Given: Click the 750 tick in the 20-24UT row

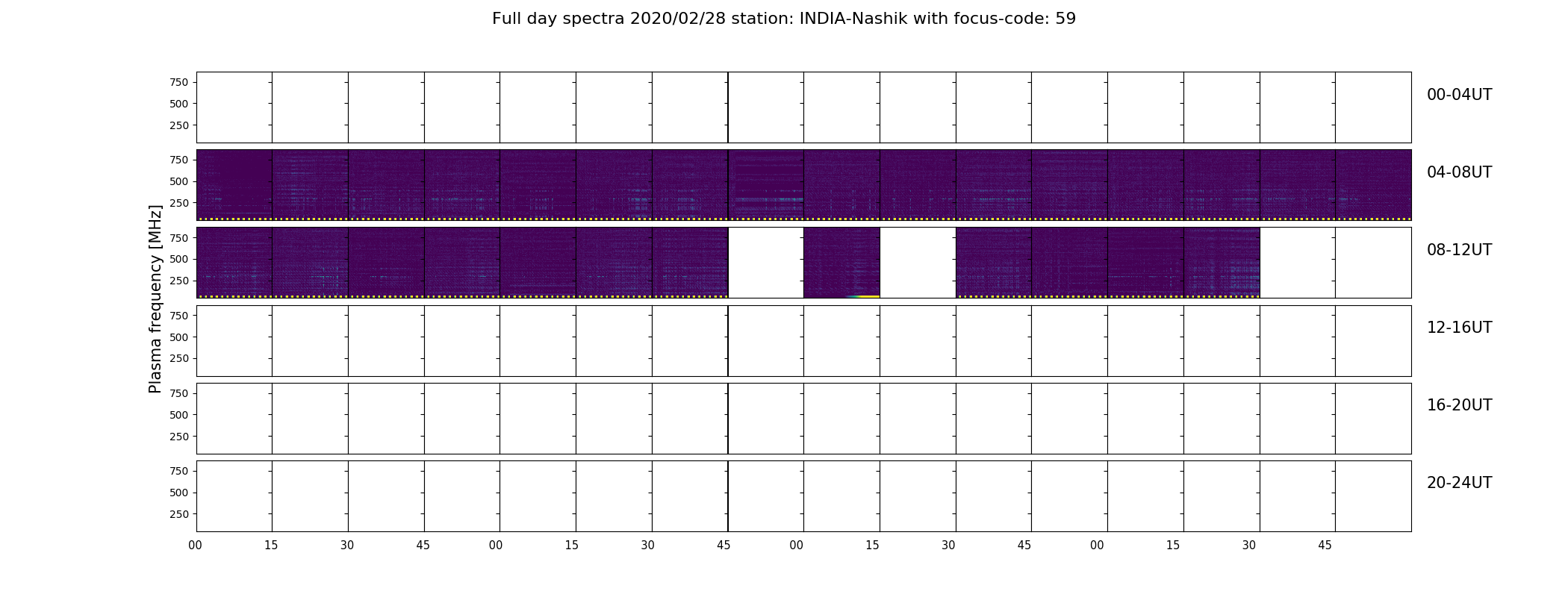Looking at the screenshot, I should [x=179, y=471].
